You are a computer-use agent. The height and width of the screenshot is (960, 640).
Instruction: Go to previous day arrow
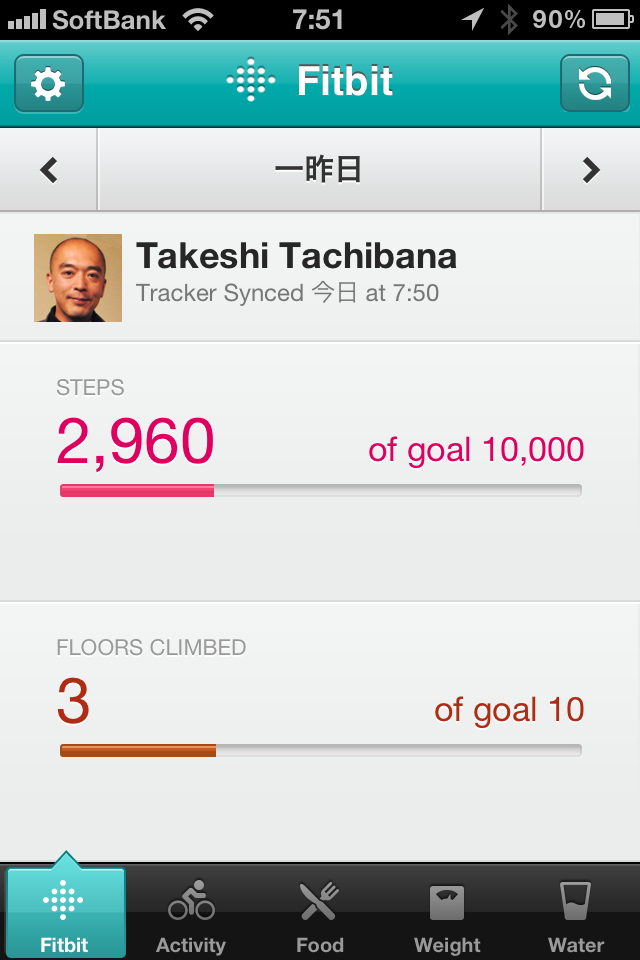click(x=49, y=171)
